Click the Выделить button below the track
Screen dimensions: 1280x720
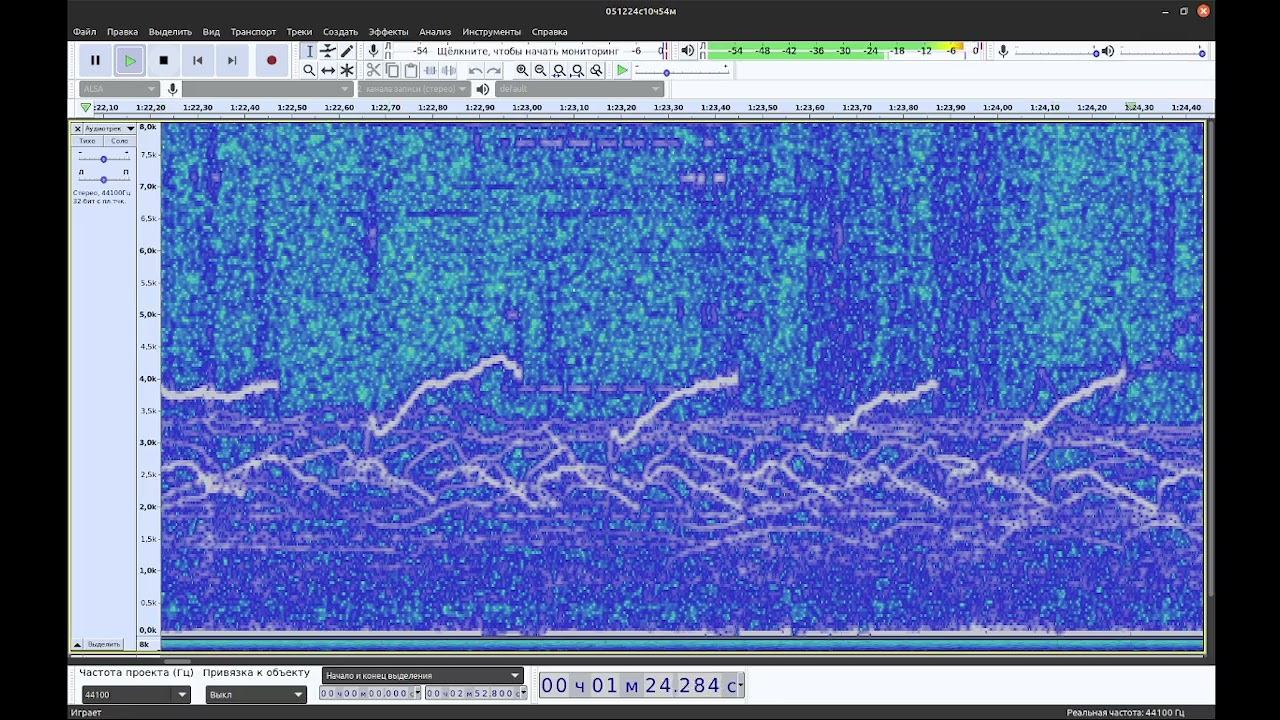point(104,644)
